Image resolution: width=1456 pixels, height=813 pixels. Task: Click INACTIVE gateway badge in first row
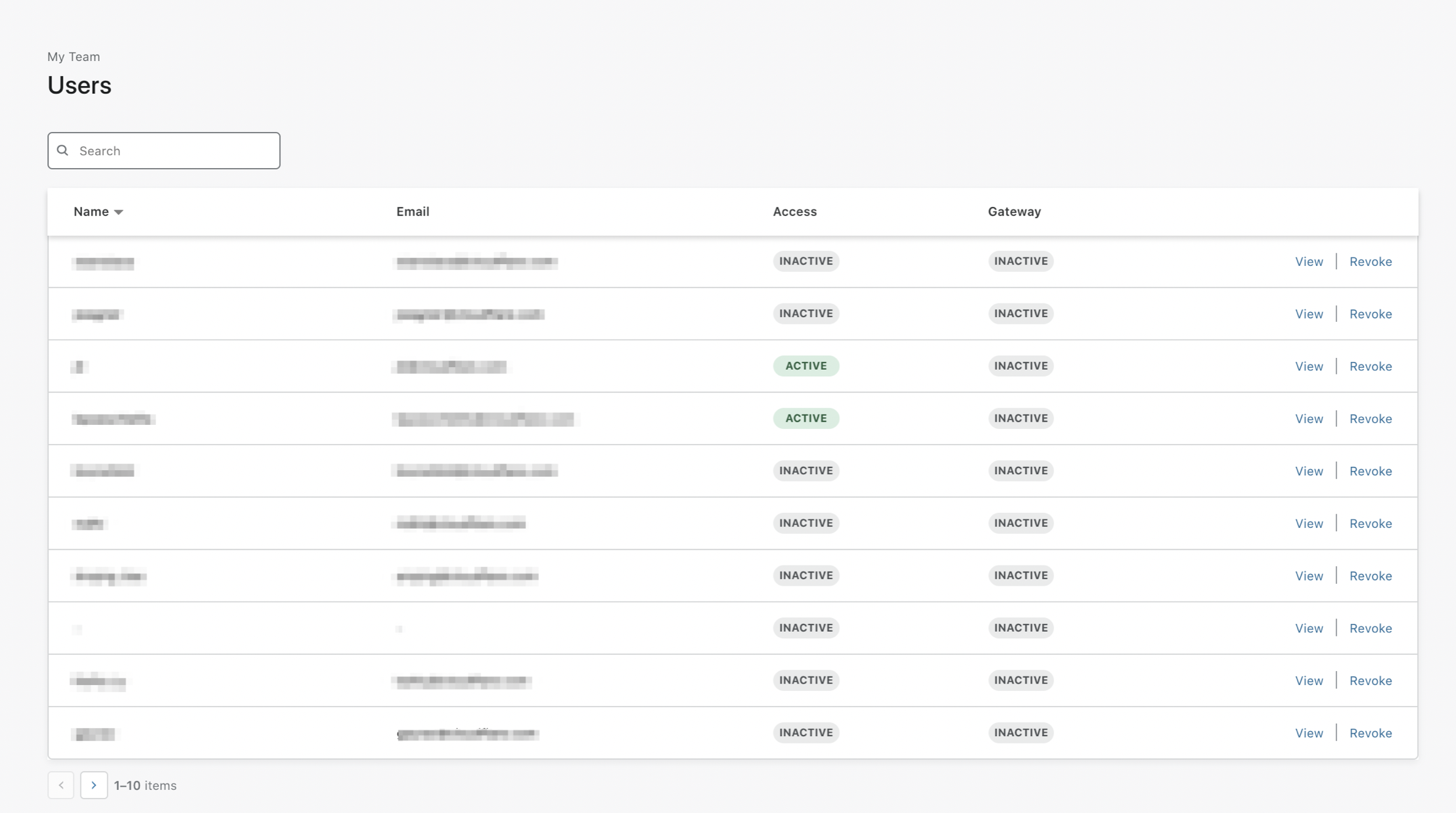1020,261
